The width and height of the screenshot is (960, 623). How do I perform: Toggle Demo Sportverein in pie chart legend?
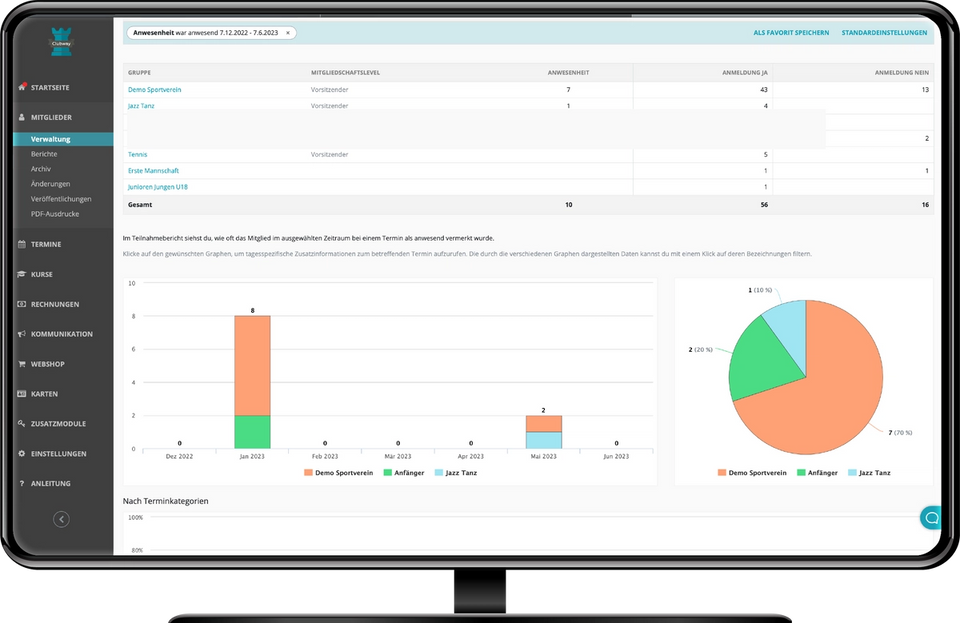[752, 473]
